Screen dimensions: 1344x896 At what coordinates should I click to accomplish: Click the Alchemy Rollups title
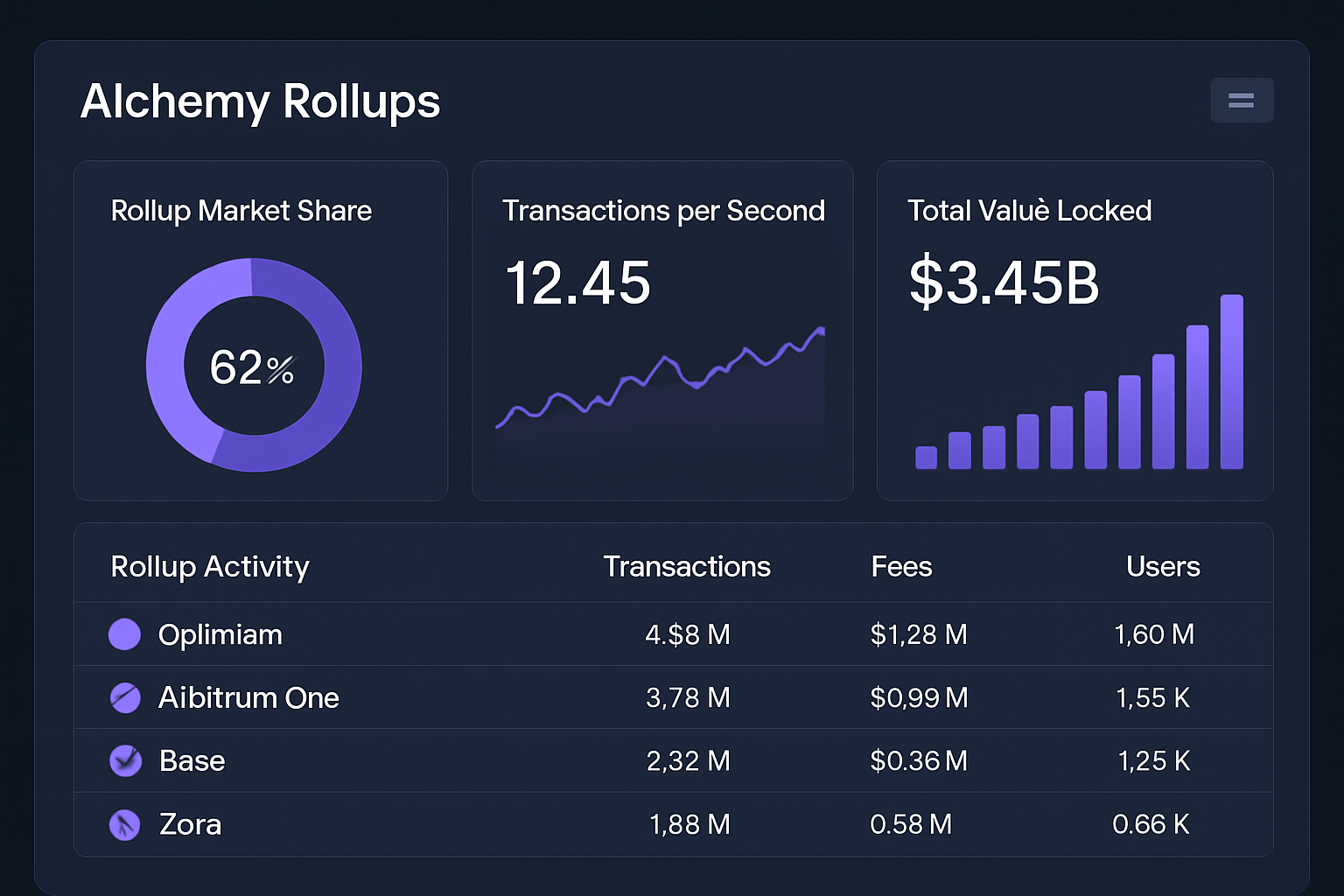[x=260, y=101]
